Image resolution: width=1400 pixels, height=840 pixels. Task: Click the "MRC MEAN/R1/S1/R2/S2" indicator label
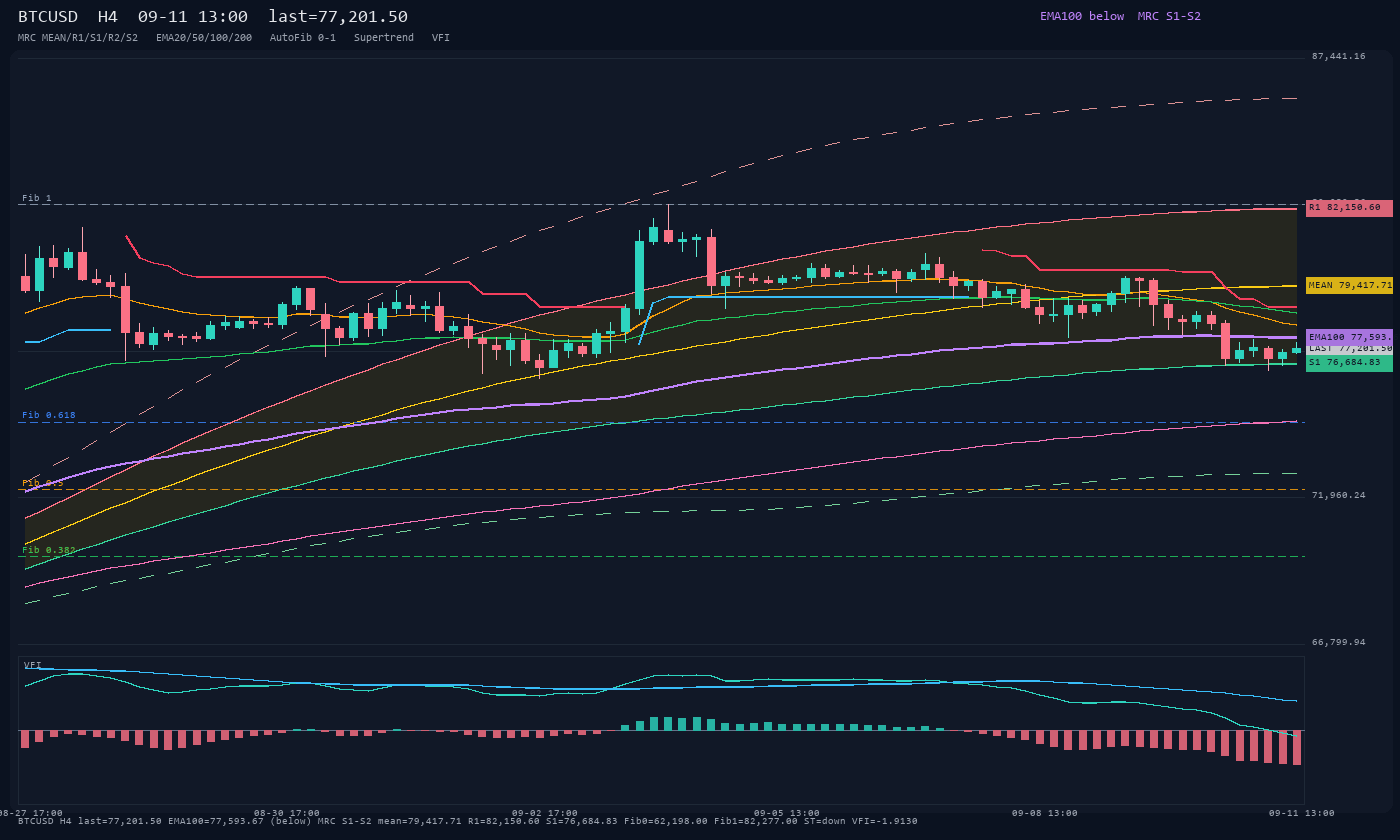pos(78,38)
